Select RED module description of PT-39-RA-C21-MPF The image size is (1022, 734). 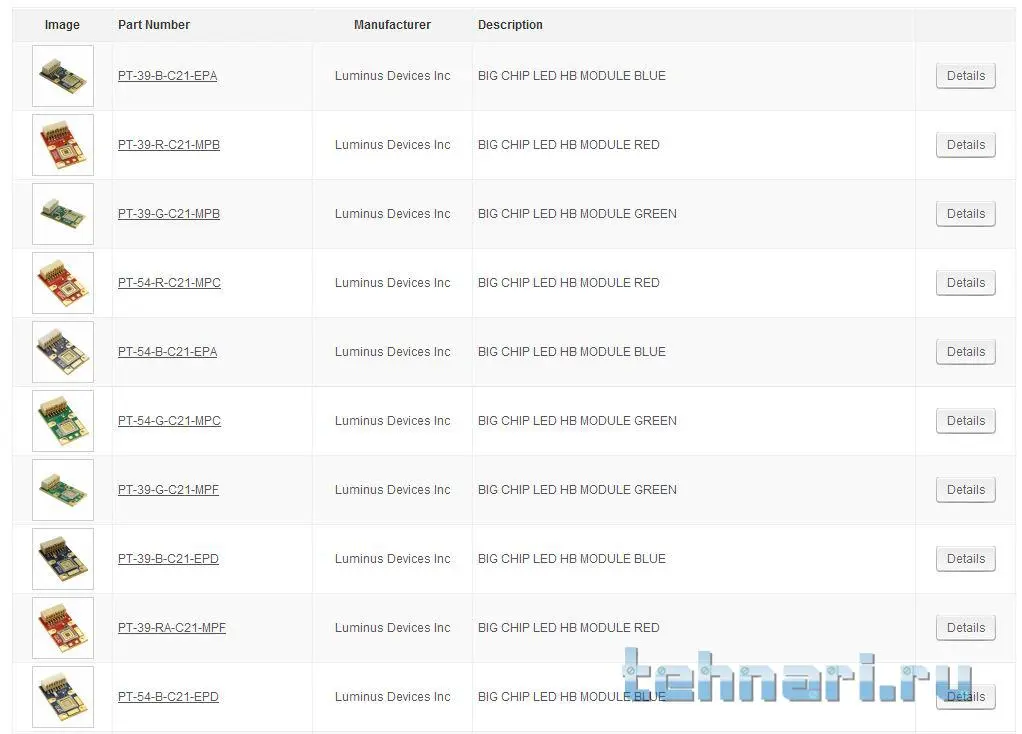(x=568, y=628)
